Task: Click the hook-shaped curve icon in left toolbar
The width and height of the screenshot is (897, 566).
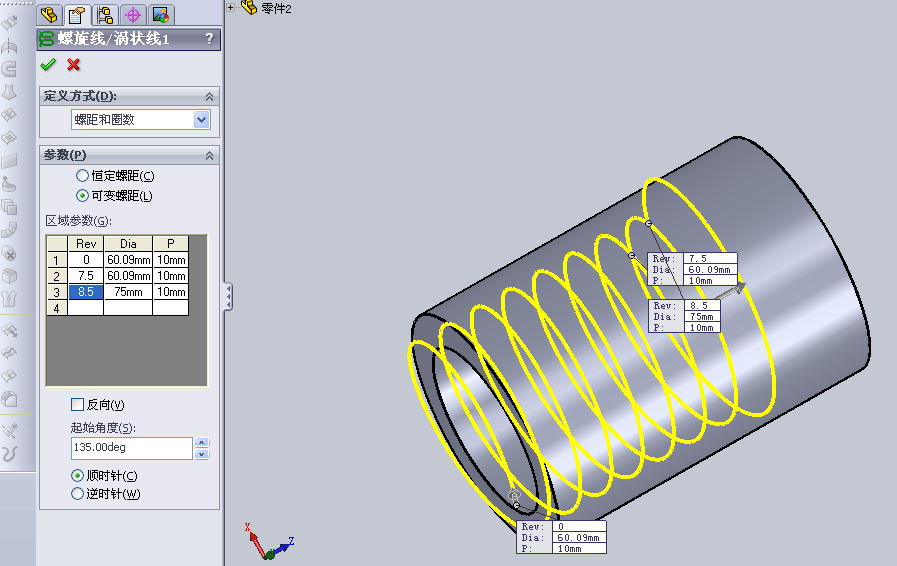Action: (x=9, y=454)
